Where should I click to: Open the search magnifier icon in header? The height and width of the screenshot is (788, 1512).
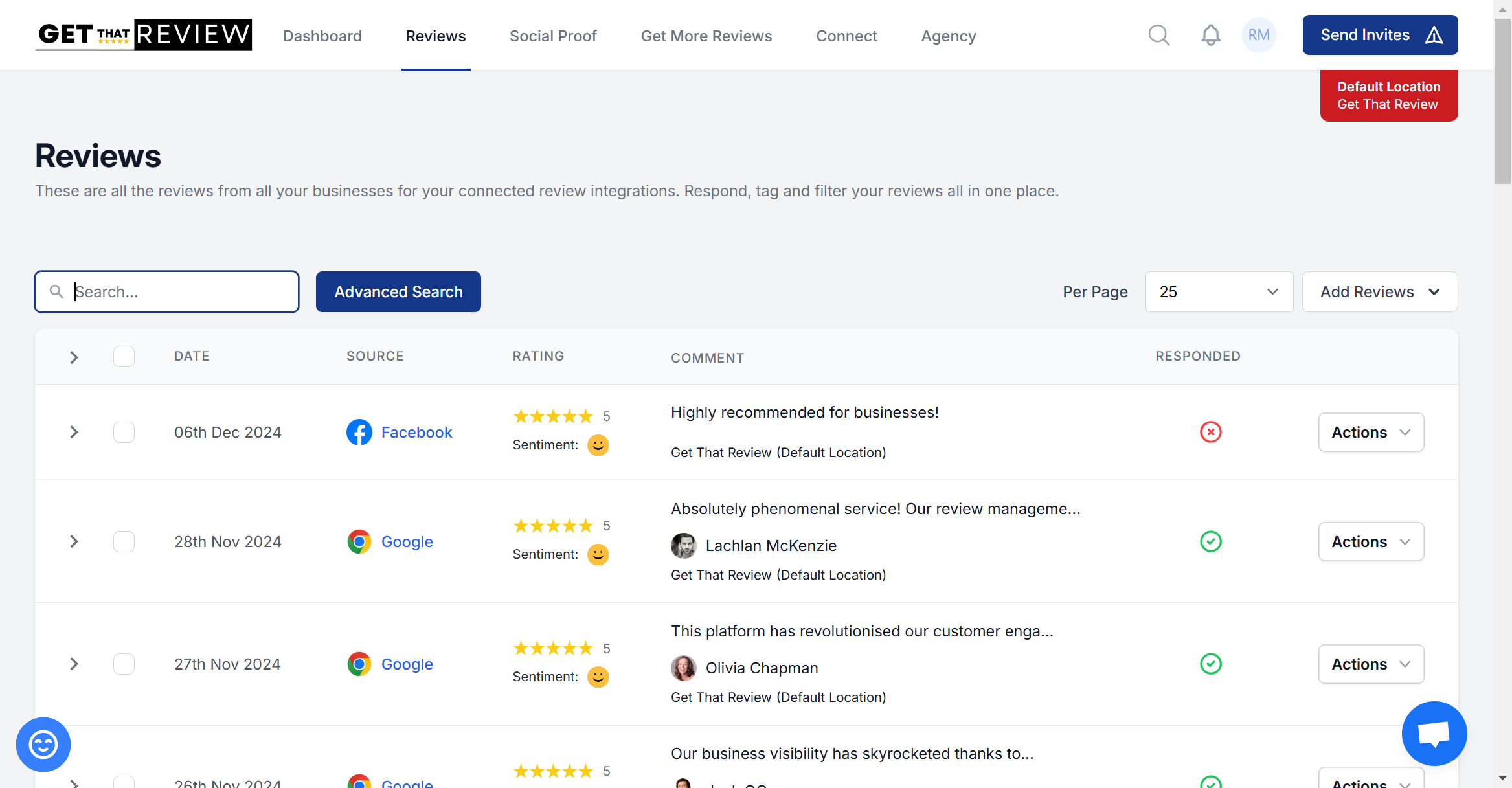coord(1158,35)
